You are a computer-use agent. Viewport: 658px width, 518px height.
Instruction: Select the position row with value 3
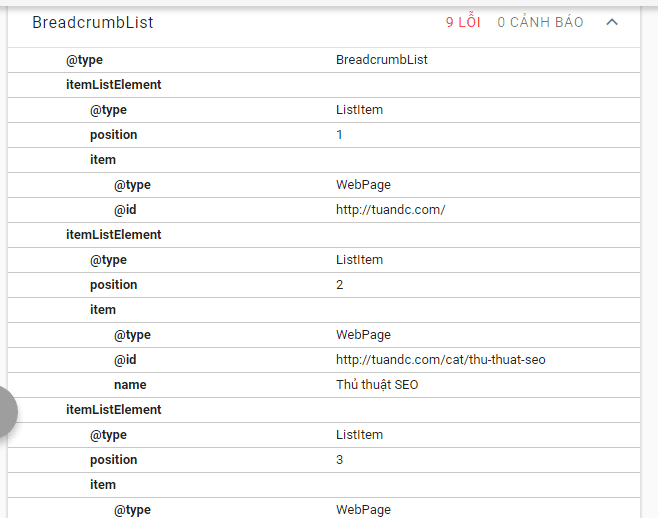324,460
